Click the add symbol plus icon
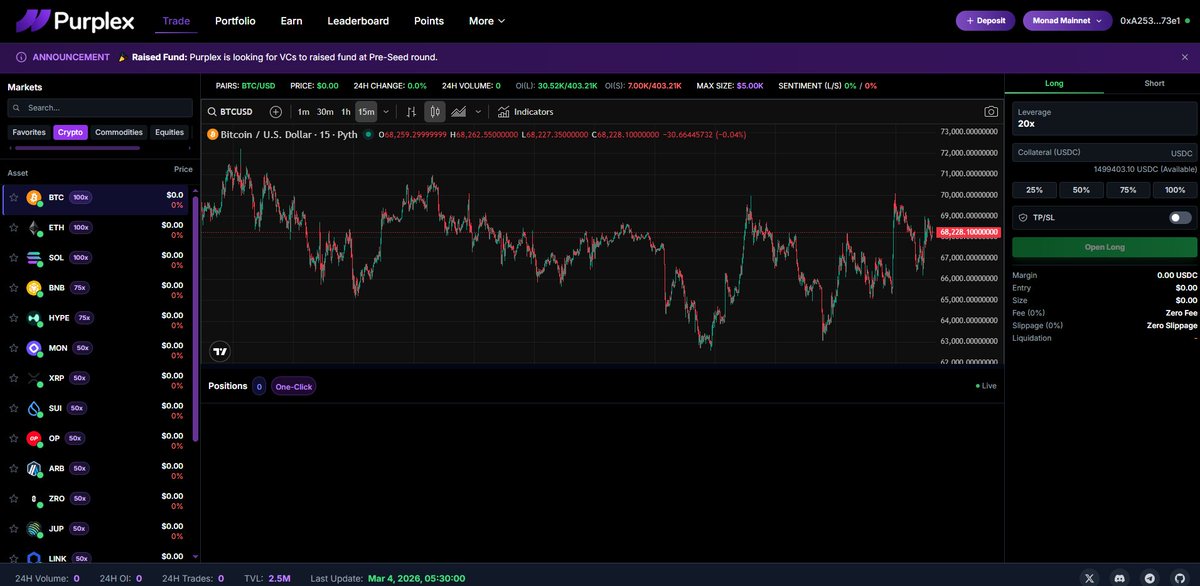The height and width of the screenshot is (586, 1200). [x=276, y=112]
